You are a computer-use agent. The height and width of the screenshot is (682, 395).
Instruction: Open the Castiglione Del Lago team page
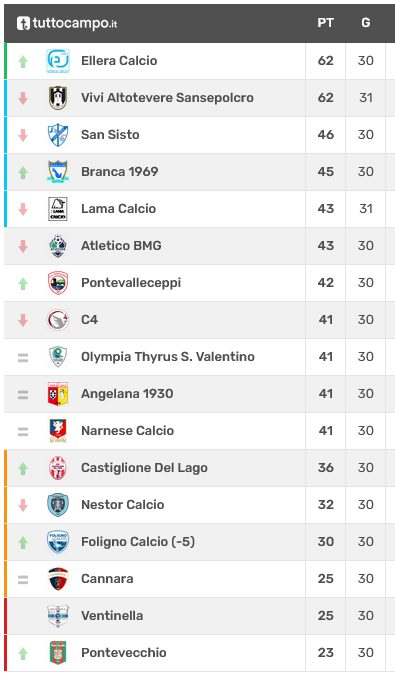click(144, 468)
